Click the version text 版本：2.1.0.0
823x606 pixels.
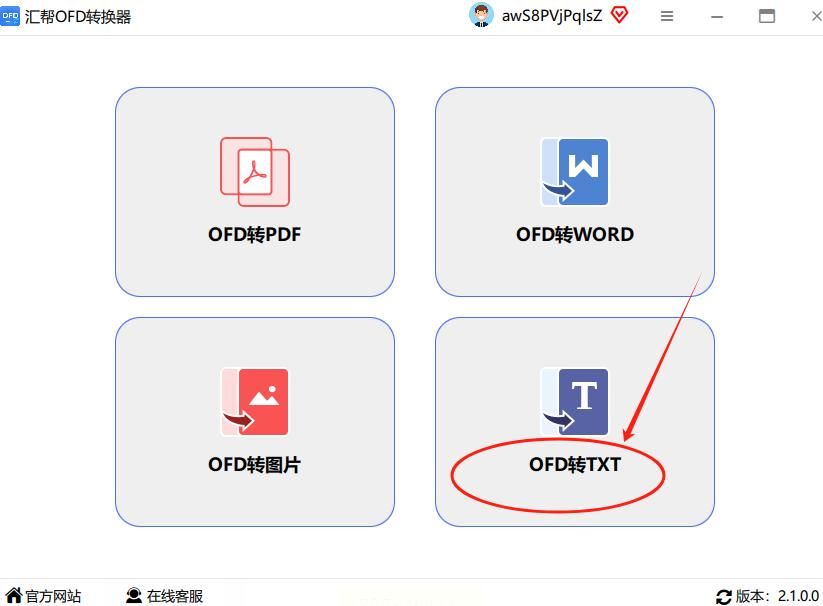coord(777,596)
